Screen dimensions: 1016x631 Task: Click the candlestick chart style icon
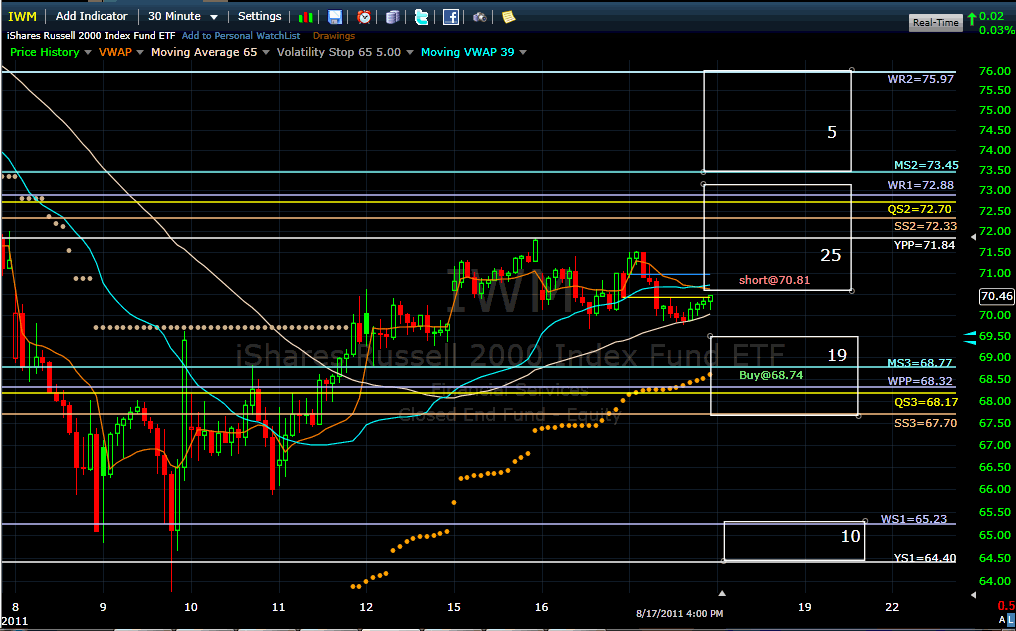click(307, 17)
